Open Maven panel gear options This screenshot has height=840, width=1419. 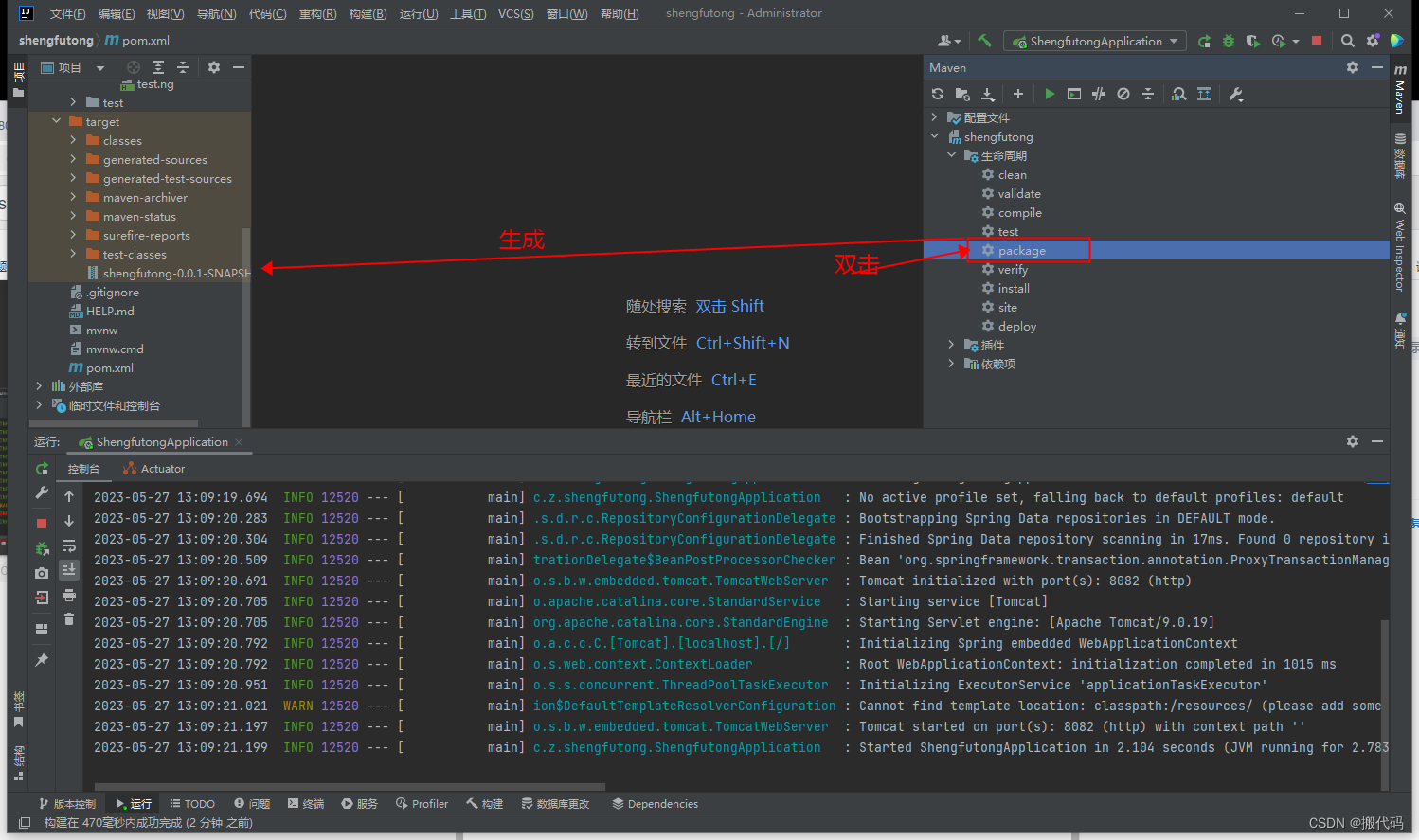1353,67
